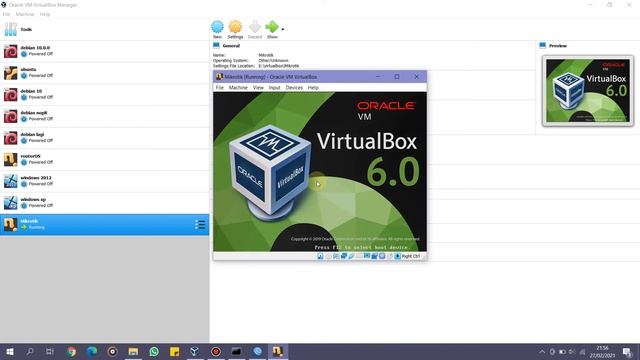640x360 pixels.
Task: Maximize the Mikrotik VM window
Action: [397, 77]
